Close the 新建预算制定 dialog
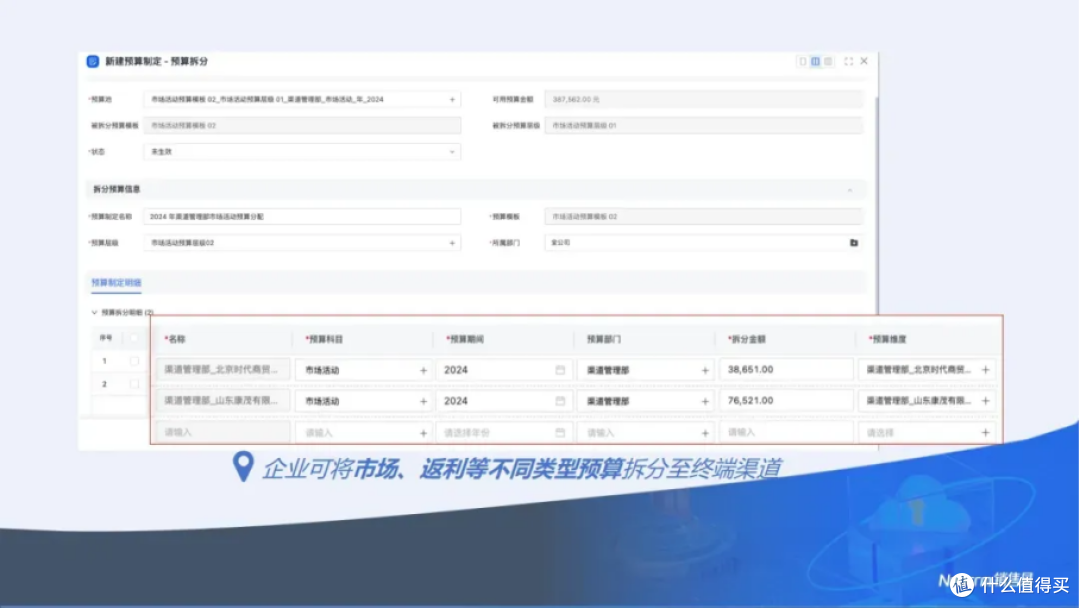The image size is (1080, 608). click(x=864, y=61)
